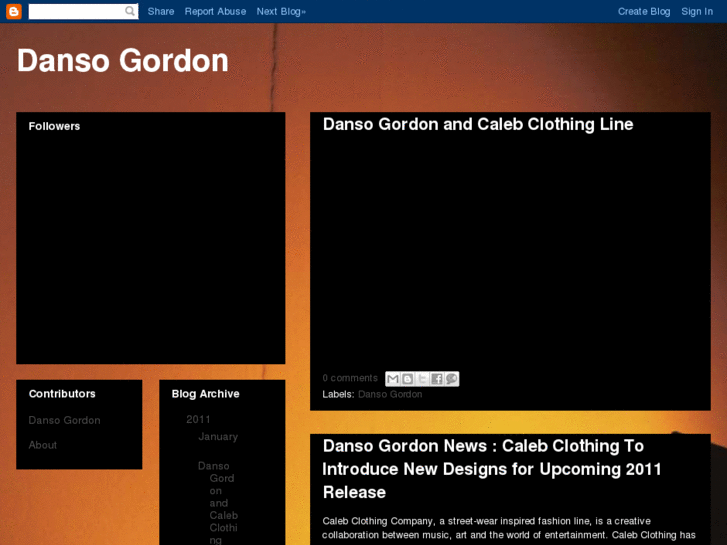Click the About contributor link

[x=43, y=445]
